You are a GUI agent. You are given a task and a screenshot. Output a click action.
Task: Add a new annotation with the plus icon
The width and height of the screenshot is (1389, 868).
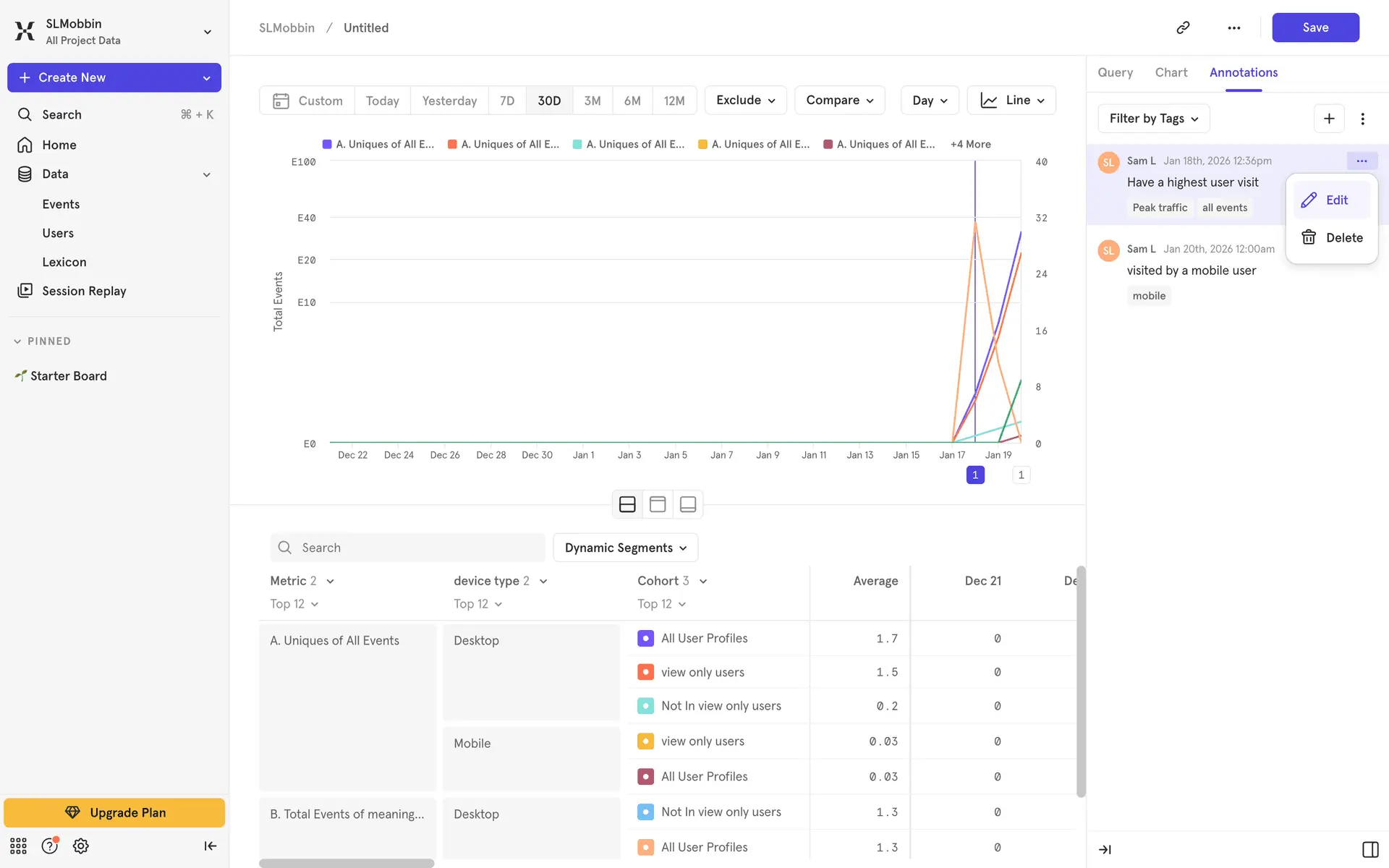(1328, 119)
